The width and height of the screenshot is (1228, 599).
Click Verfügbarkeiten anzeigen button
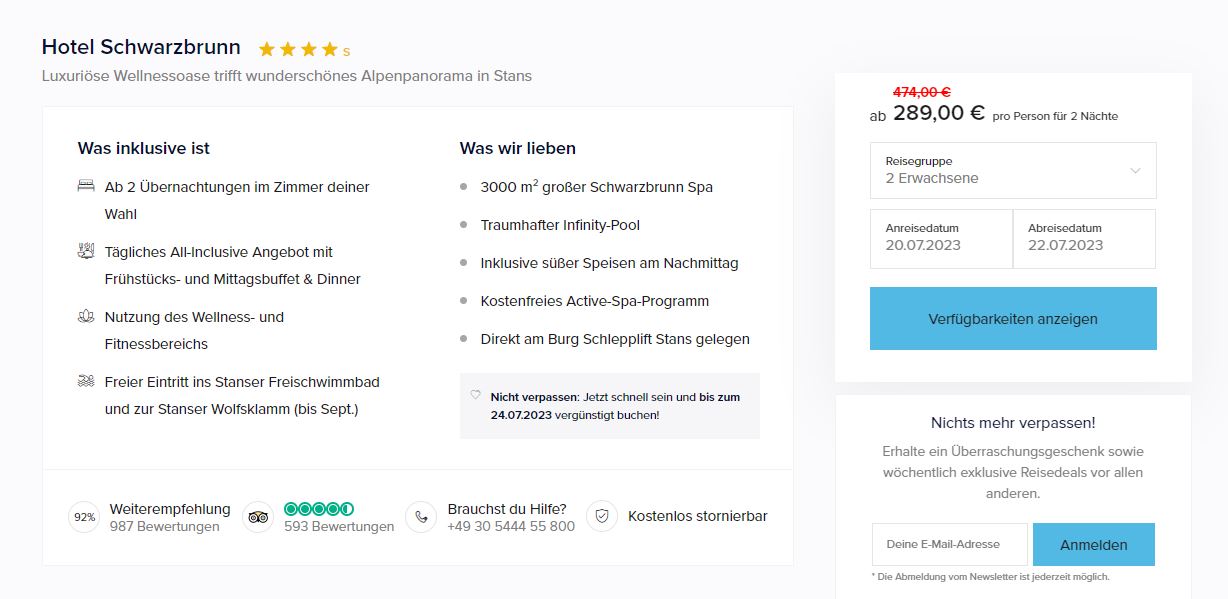point(1013,319)
